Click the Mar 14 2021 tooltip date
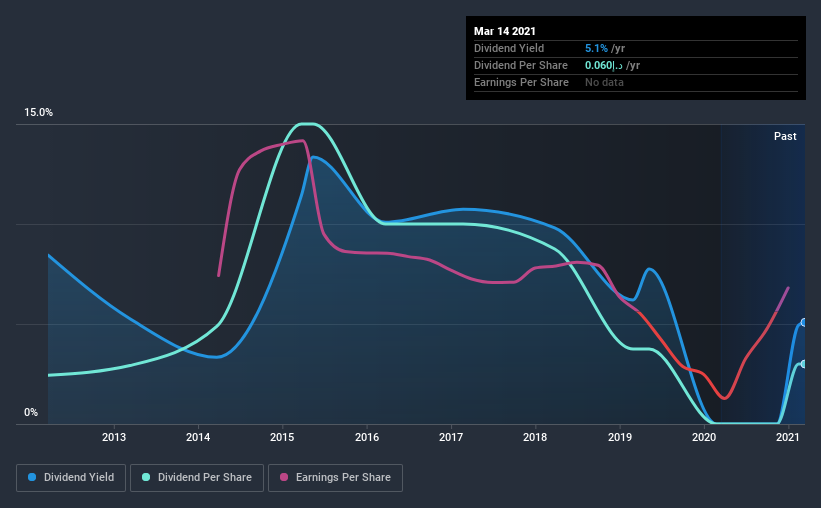The width and height of the screenshot is (821, 508). [505, 31]
